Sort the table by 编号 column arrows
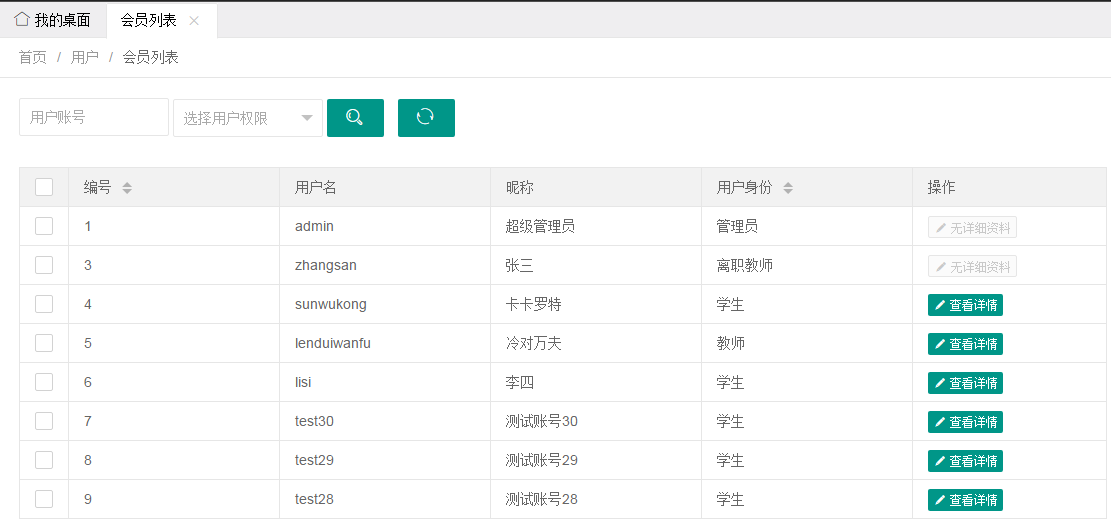 127,187
